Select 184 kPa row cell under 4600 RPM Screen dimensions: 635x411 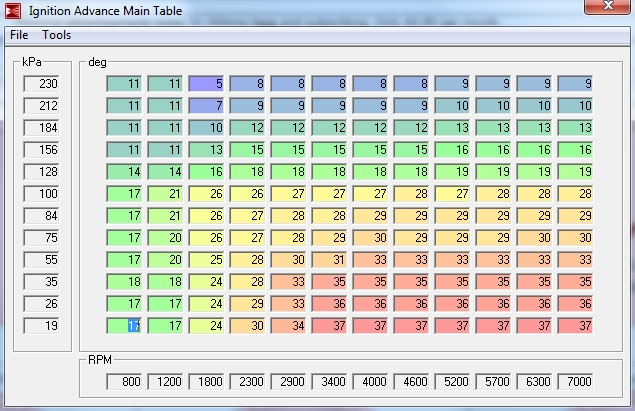(411, 128)
